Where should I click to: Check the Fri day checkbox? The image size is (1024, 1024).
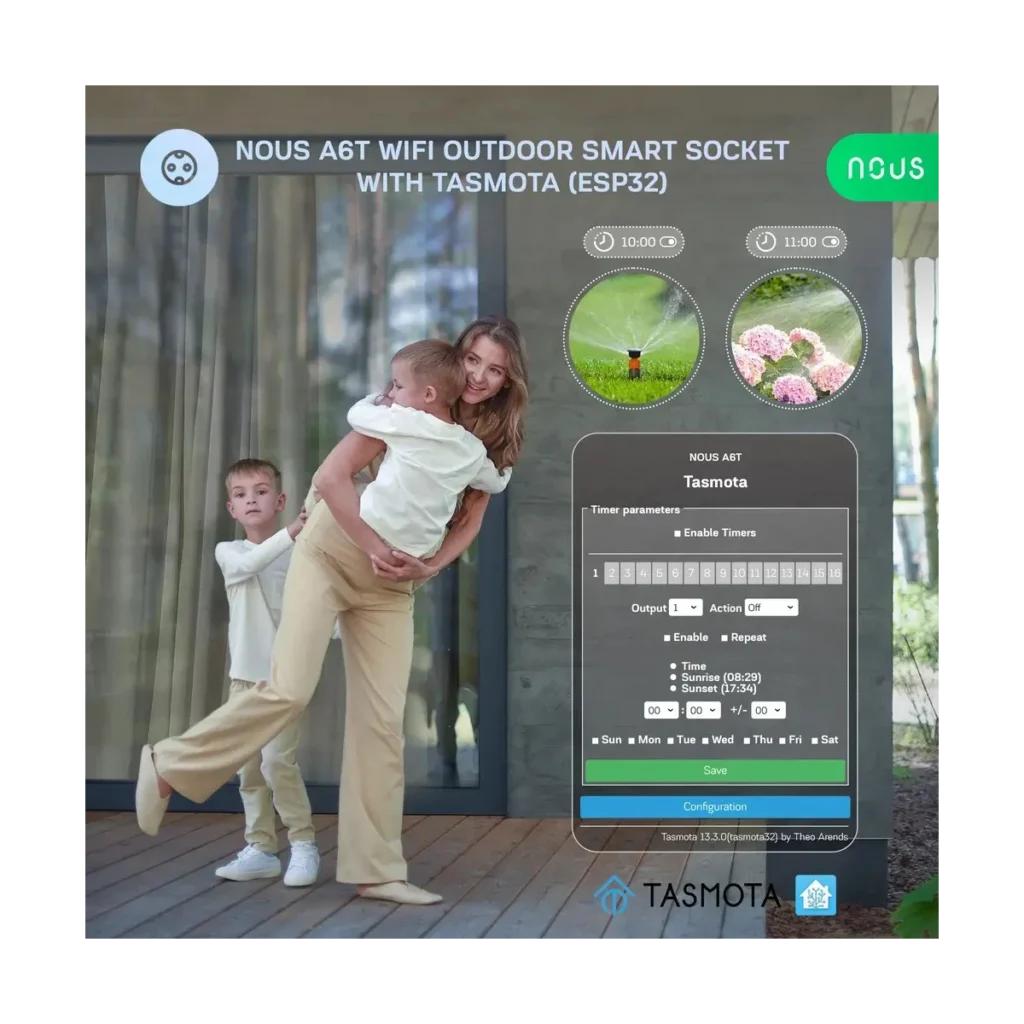782,741
